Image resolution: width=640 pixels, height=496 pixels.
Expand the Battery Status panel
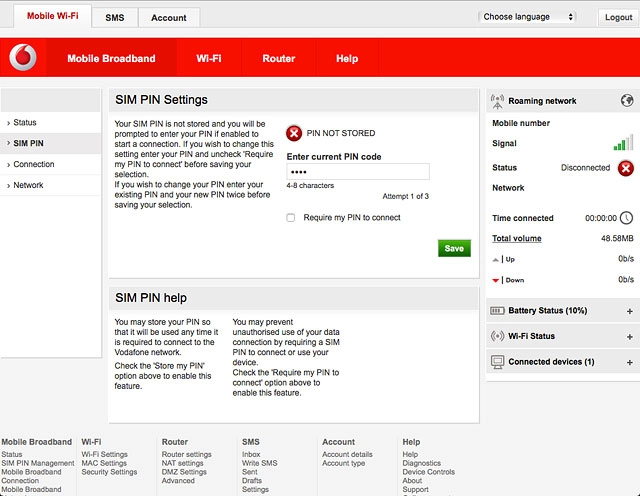[x=629, y=311]
